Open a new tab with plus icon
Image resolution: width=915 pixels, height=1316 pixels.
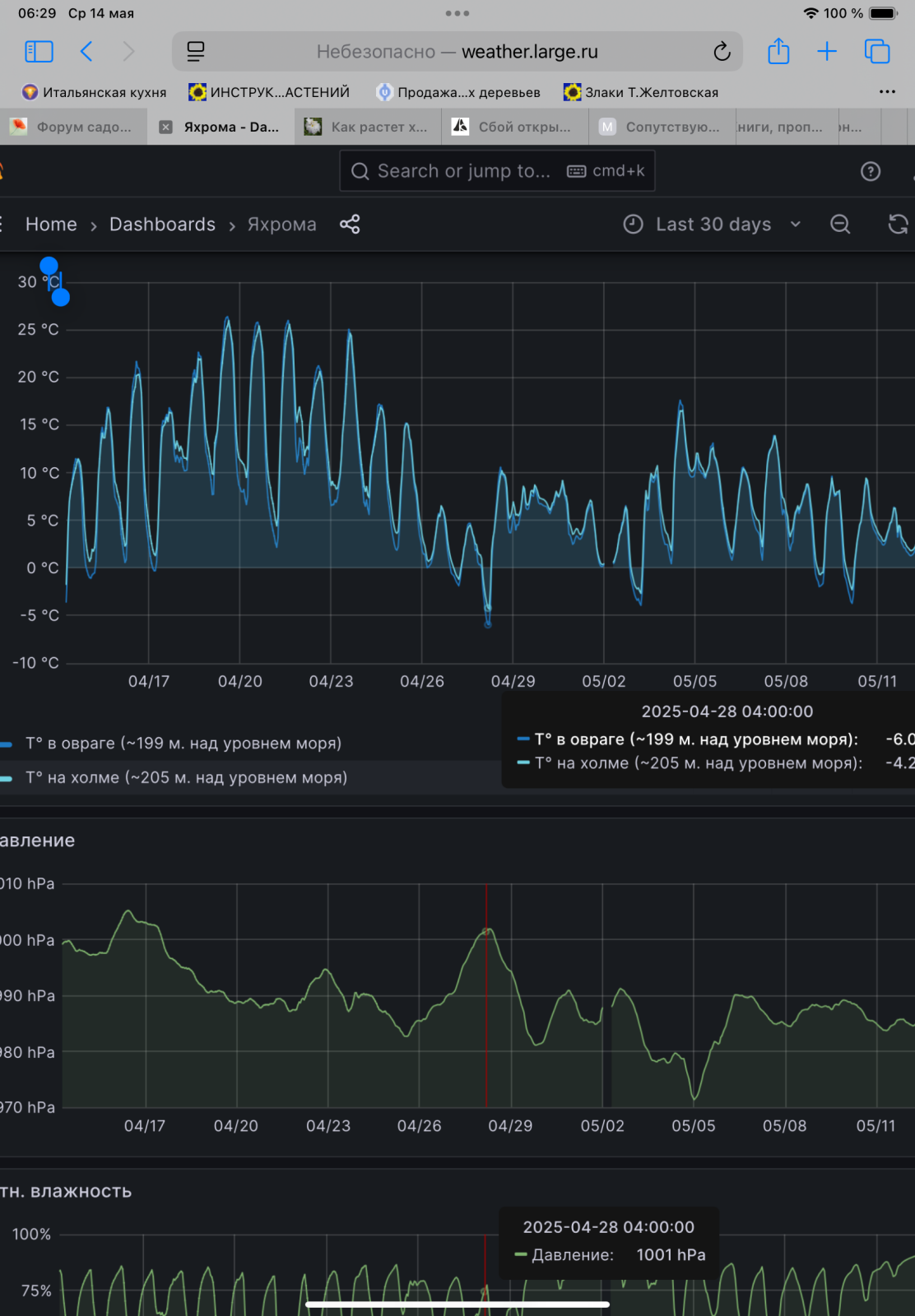(827, 52)
